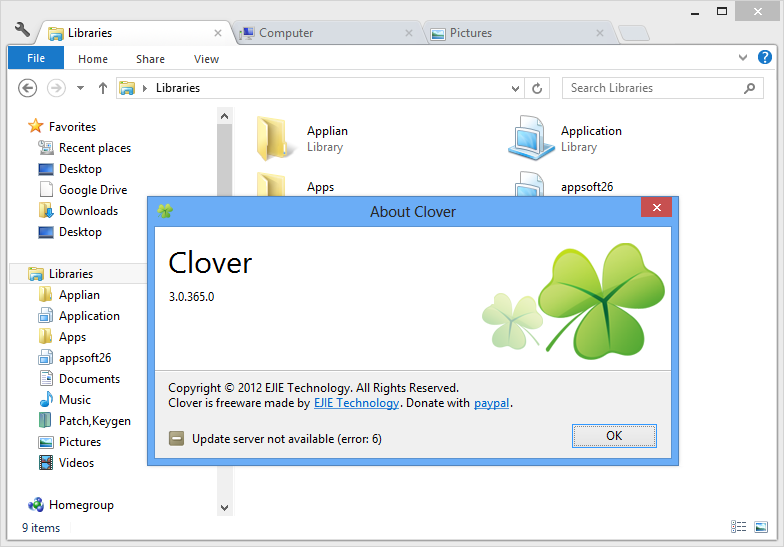
Task: Go up one folder level
Action: [102, 88]
